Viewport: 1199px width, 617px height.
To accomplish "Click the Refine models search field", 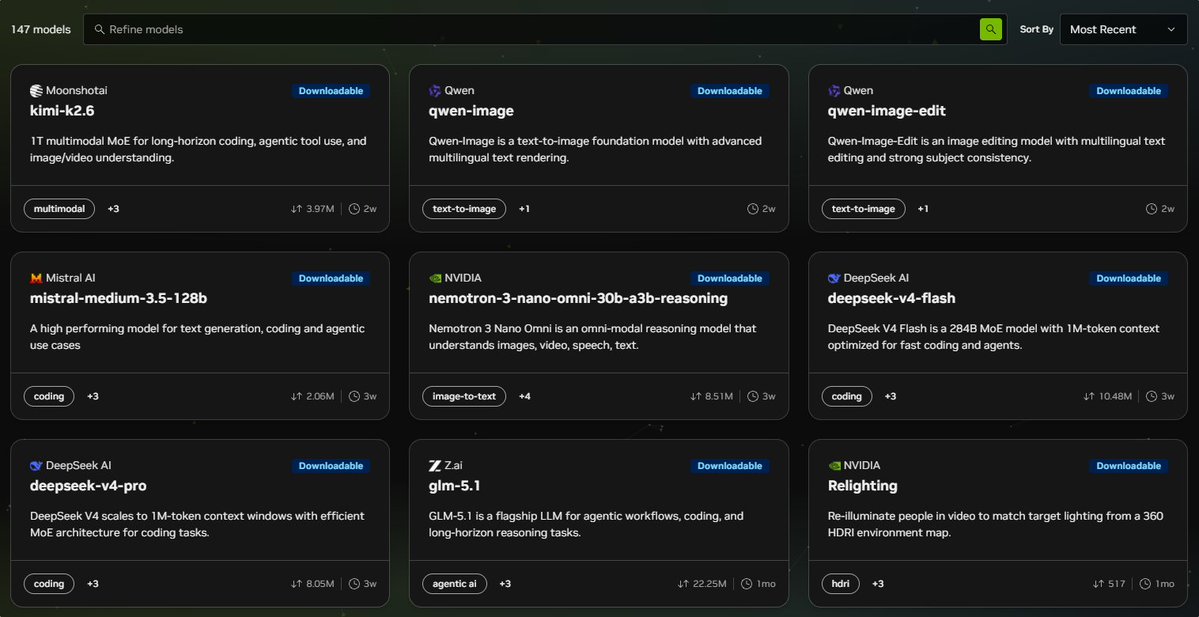I will pos(544,30).
